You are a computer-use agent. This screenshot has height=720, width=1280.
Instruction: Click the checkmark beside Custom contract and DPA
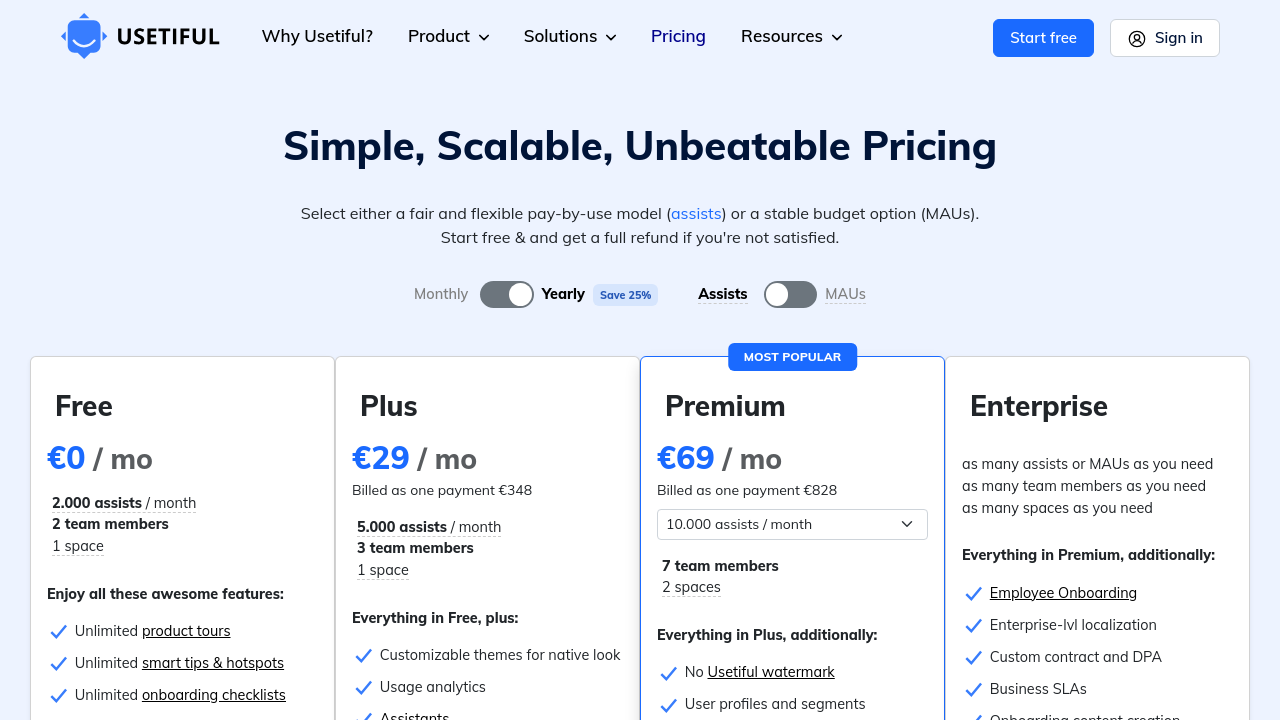tap(974, 658)
